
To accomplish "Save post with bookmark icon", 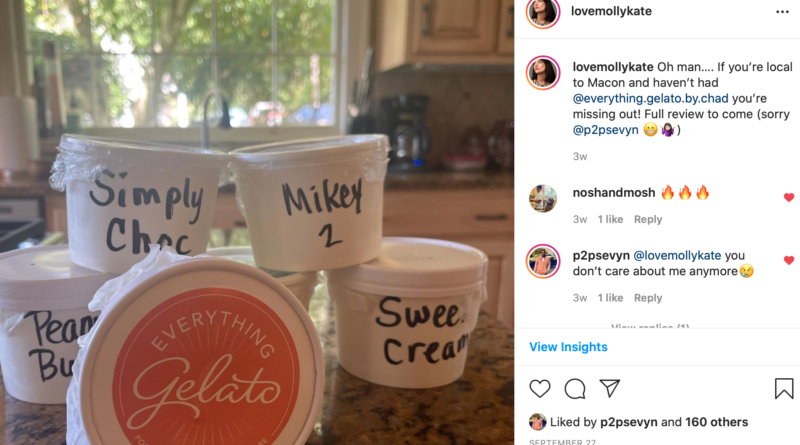I will click(784, 388).
